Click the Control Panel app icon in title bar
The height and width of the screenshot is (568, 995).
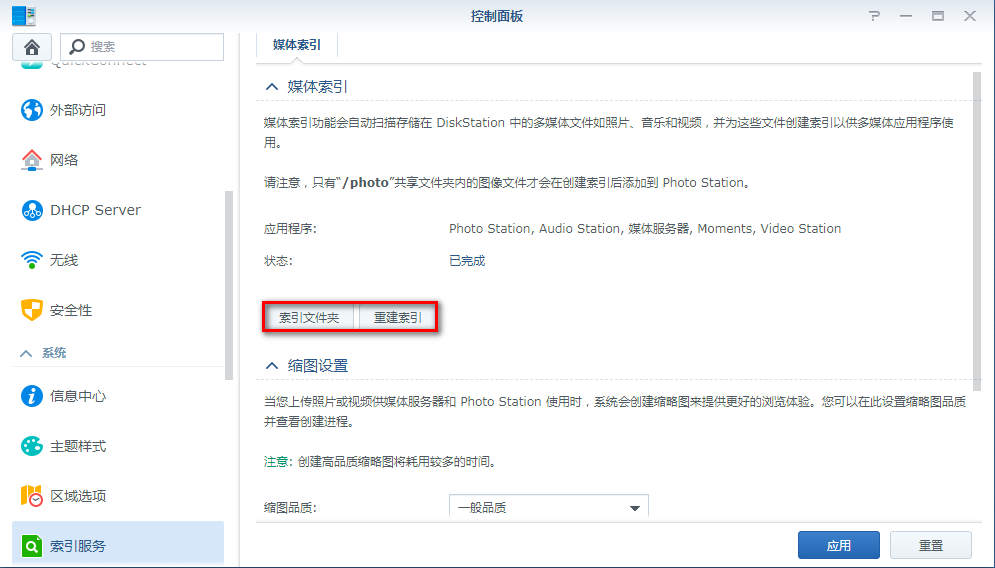point(24,16)
